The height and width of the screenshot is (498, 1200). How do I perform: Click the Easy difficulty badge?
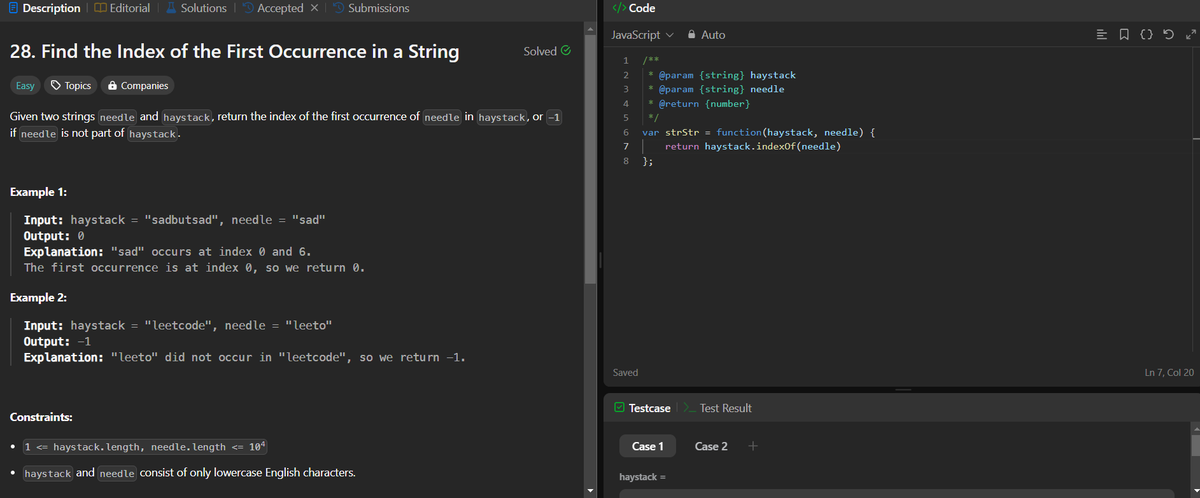pyautogui.click(x=25, y=86)
